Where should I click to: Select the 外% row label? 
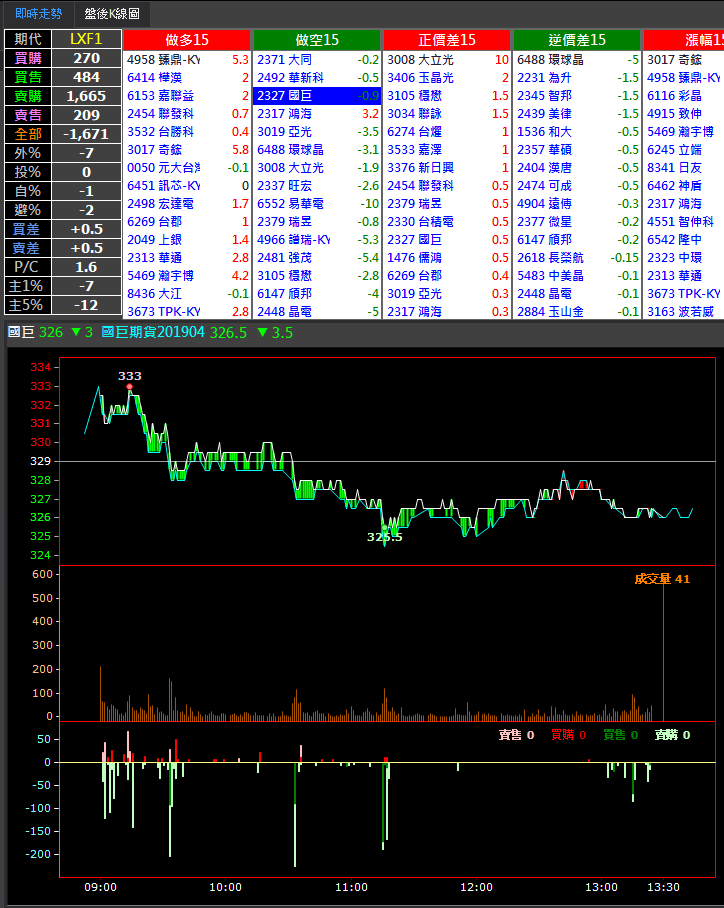28,153
